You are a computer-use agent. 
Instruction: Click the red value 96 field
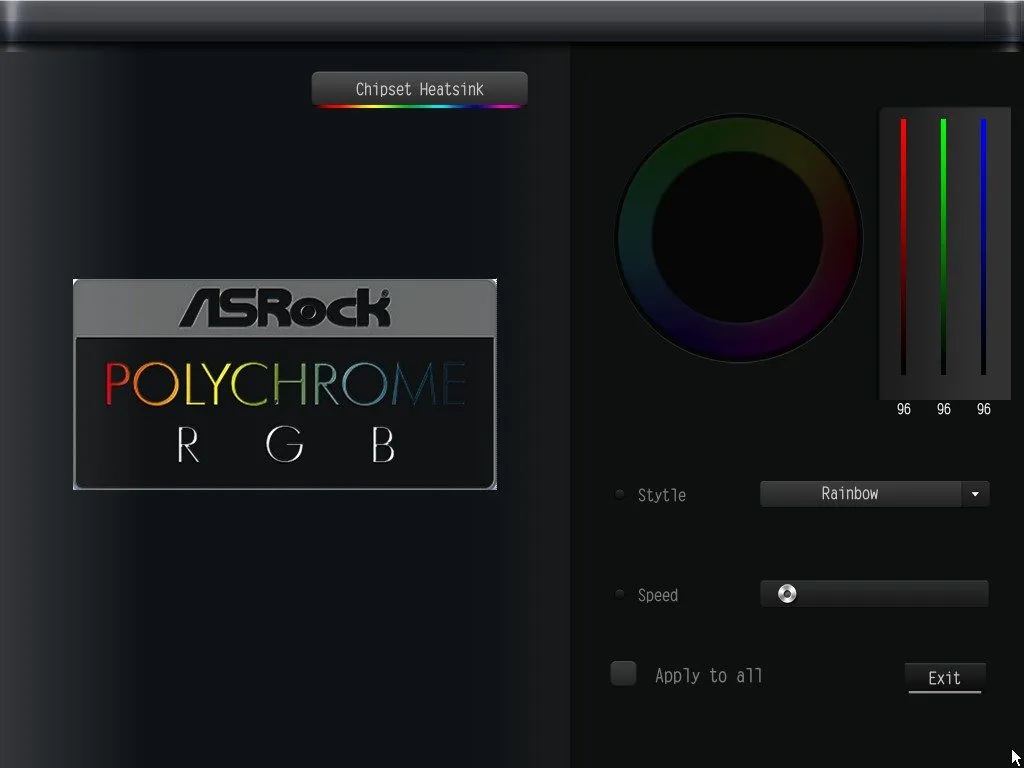pos(903,409)
